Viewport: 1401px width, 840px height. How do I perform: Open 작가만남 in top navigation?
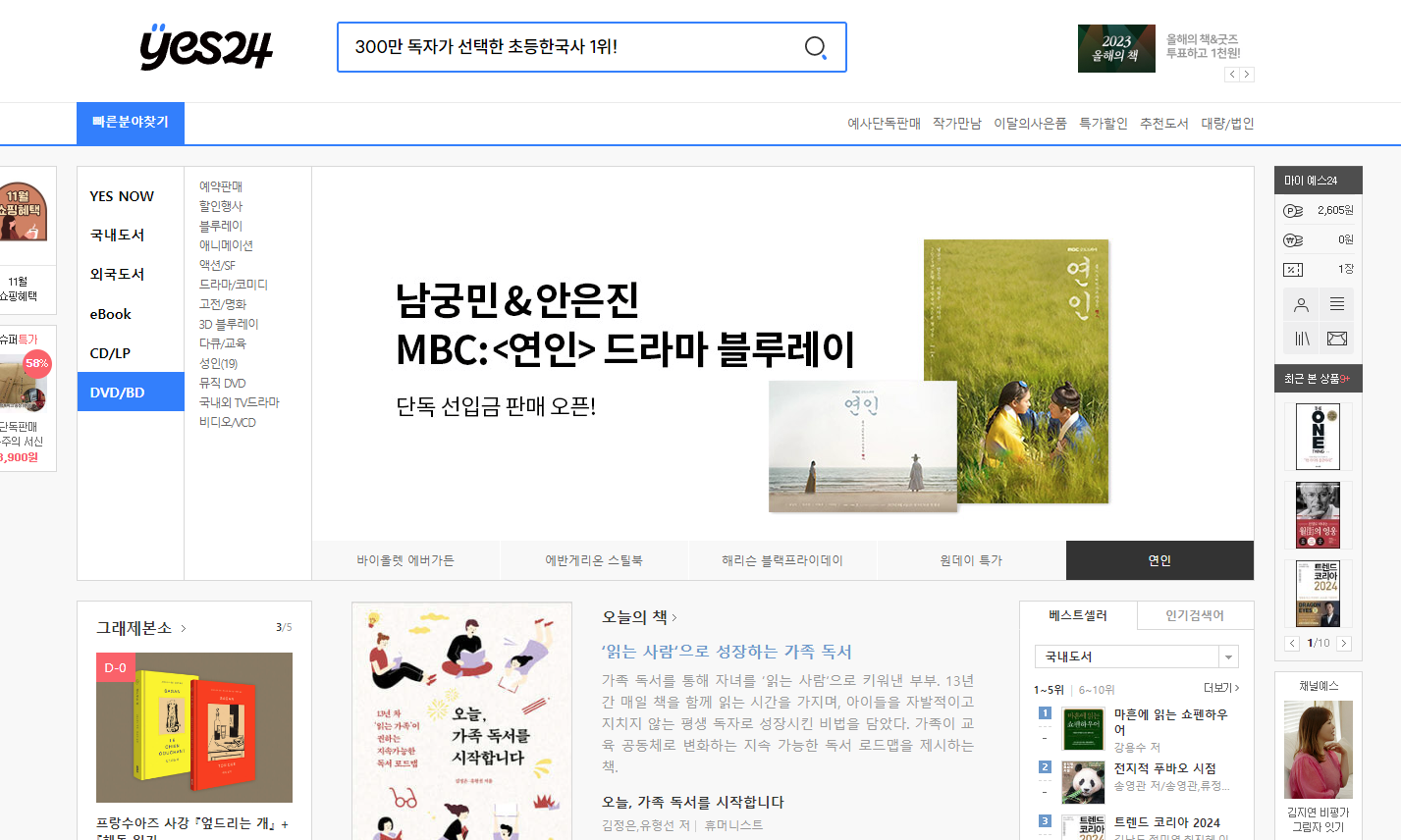pos(957,124)
